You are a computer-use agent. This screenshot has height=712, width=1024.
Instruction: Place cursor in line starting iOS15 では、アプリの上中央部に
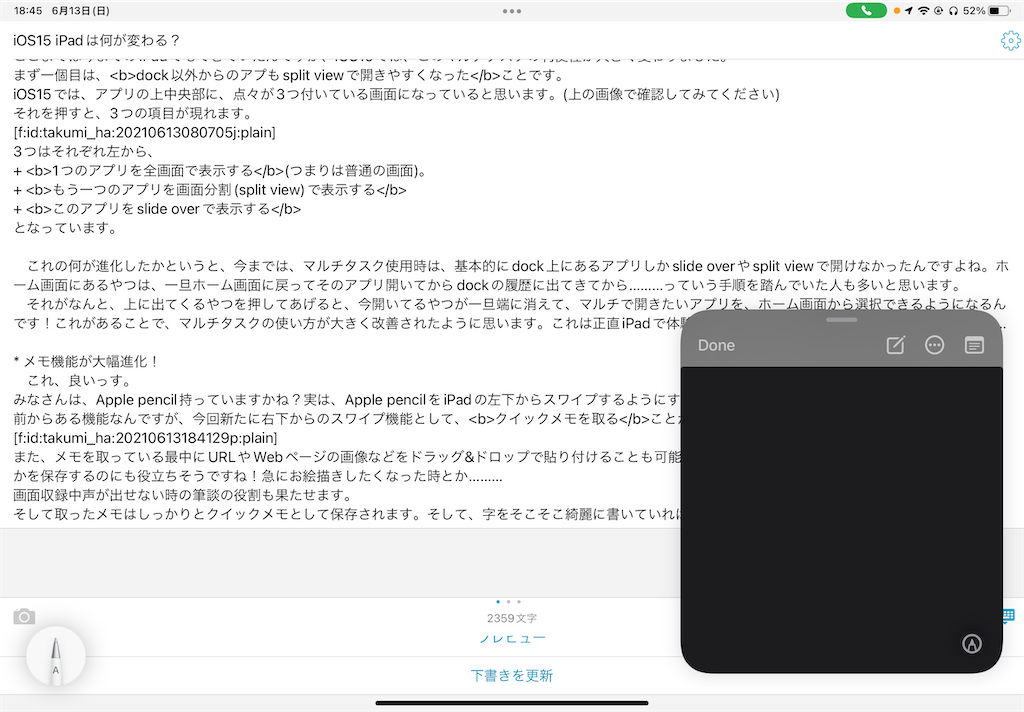(x=396, y=94)
